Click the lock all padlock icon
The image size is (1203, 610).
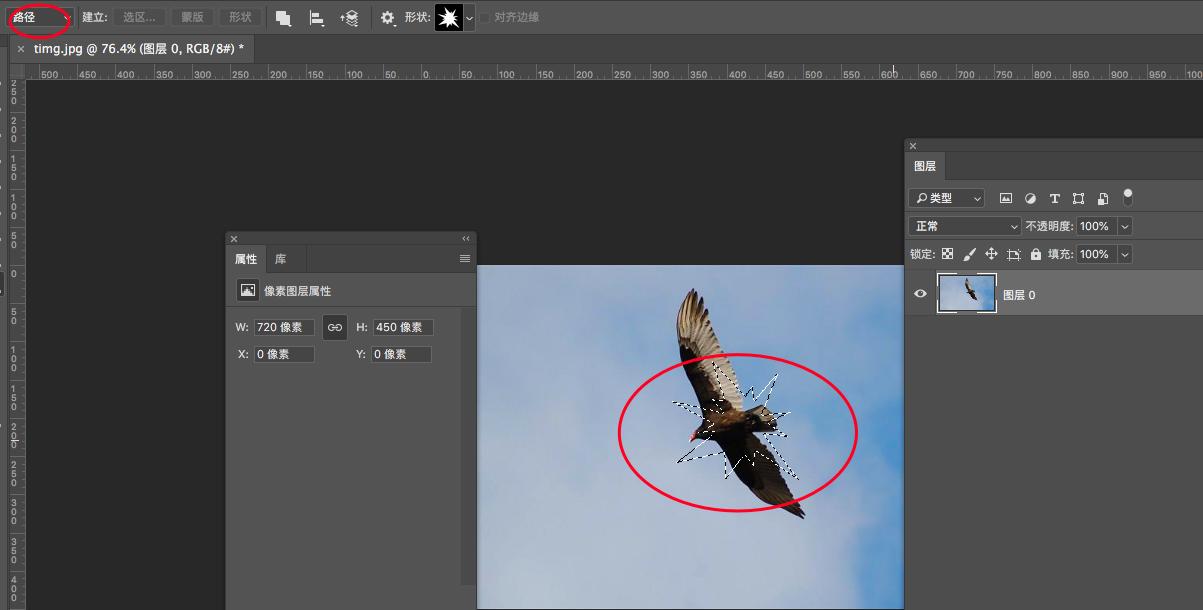1035,255
